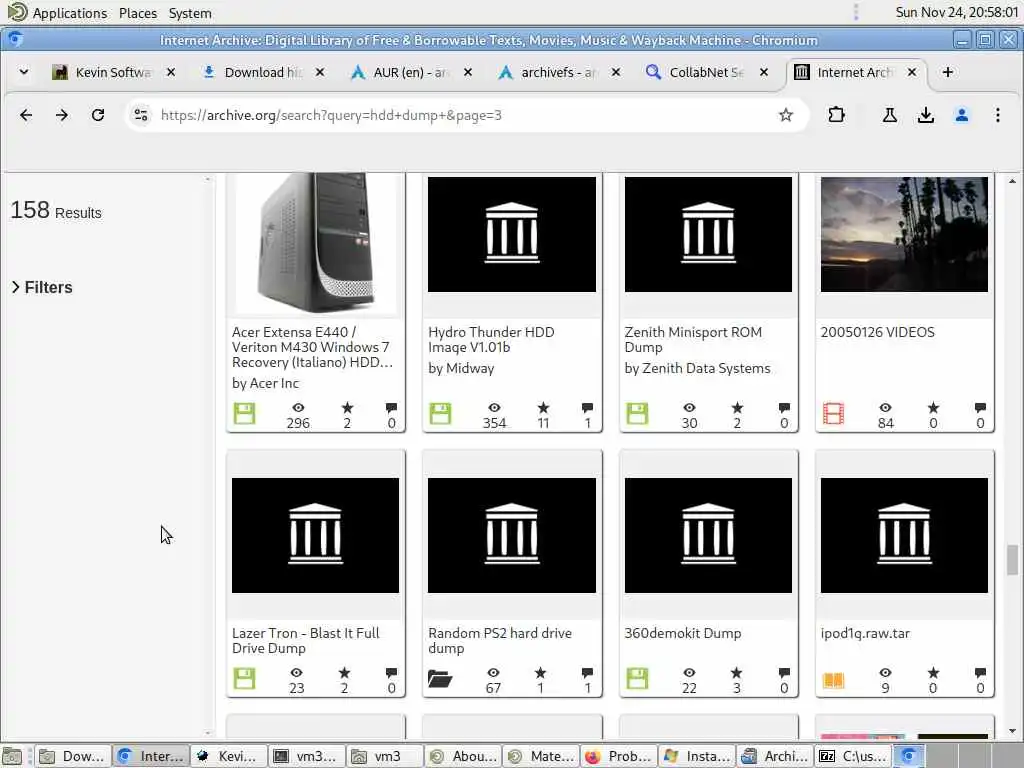Open Zenith Minisport ROM Dump title
Screen dimensions: 1024x768
(692, 340)
